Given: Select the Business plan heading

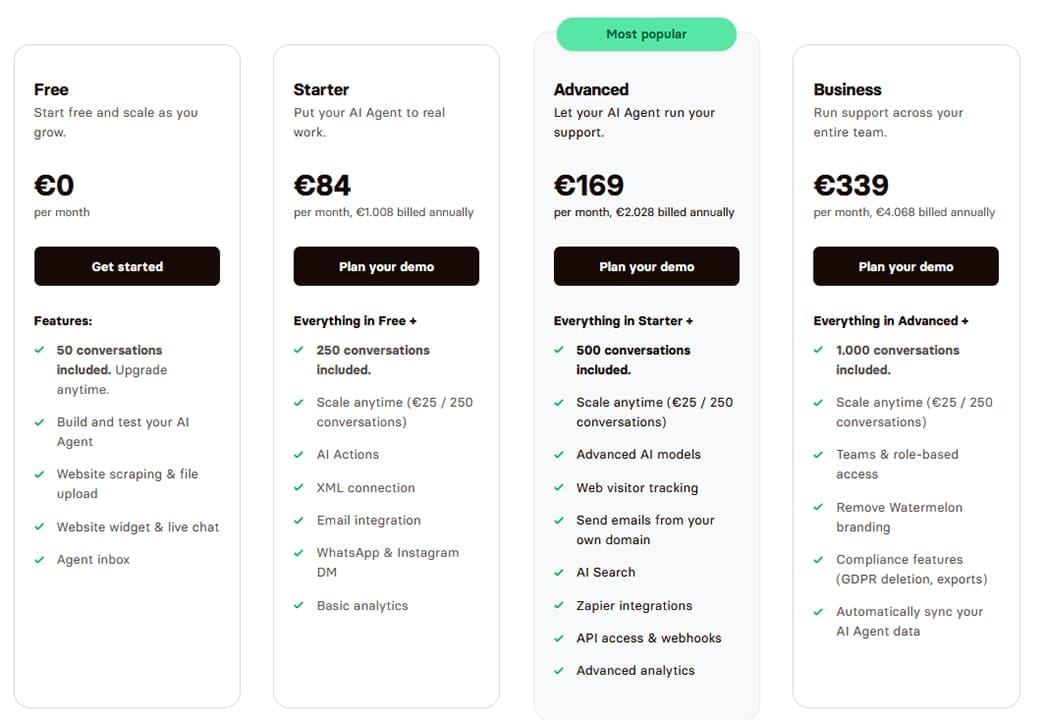Looking at the screenshot, I should tap(847, 89).
